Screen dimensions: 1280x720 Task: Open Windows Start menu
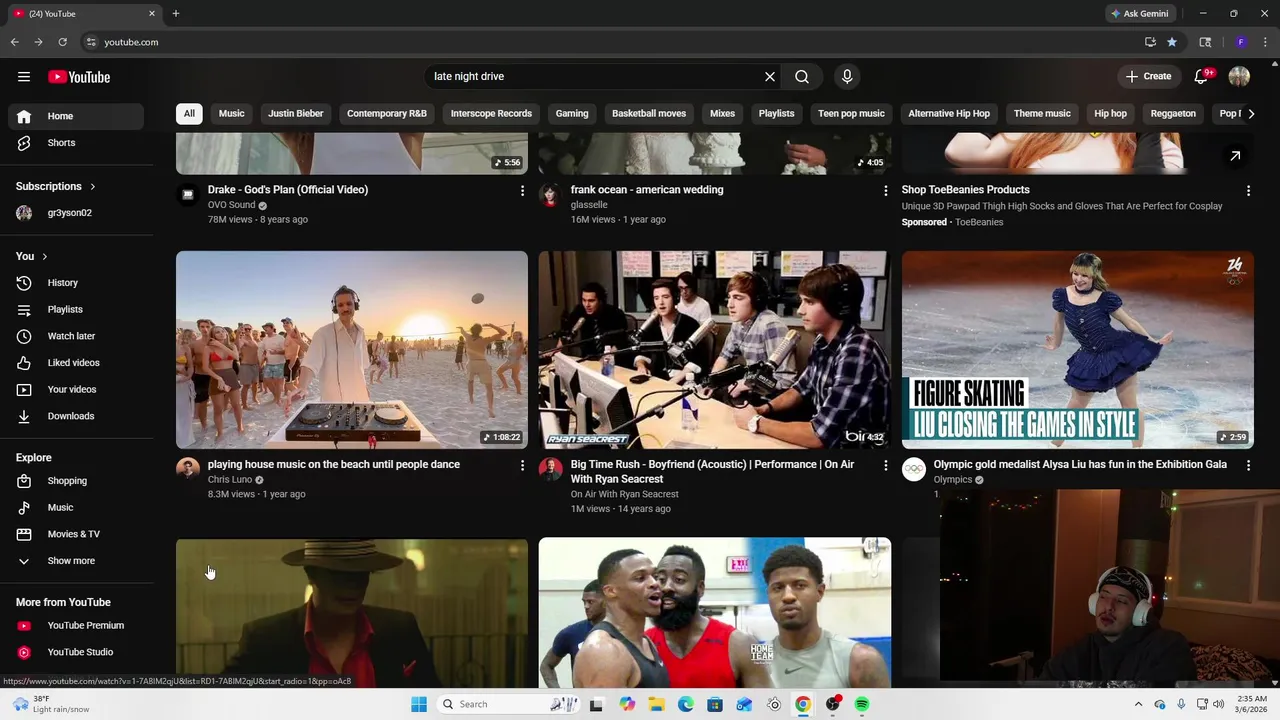pyautogui.click(x=419, y=705)
